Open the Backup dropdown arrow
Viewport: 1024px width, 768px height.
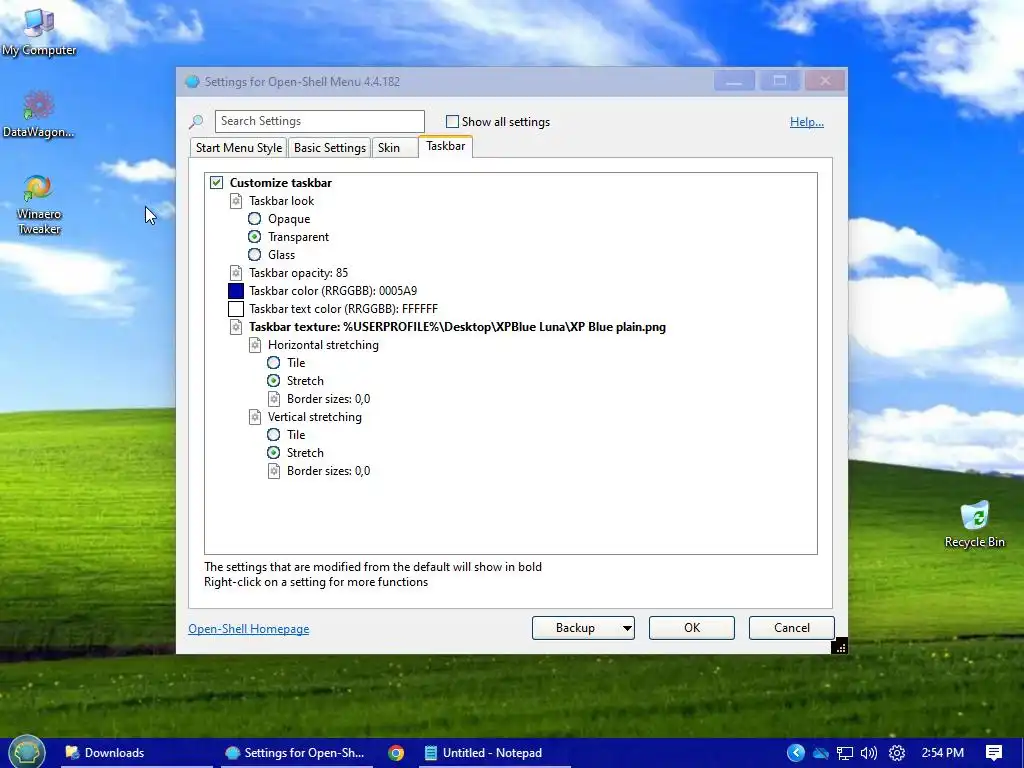(627, 628)
